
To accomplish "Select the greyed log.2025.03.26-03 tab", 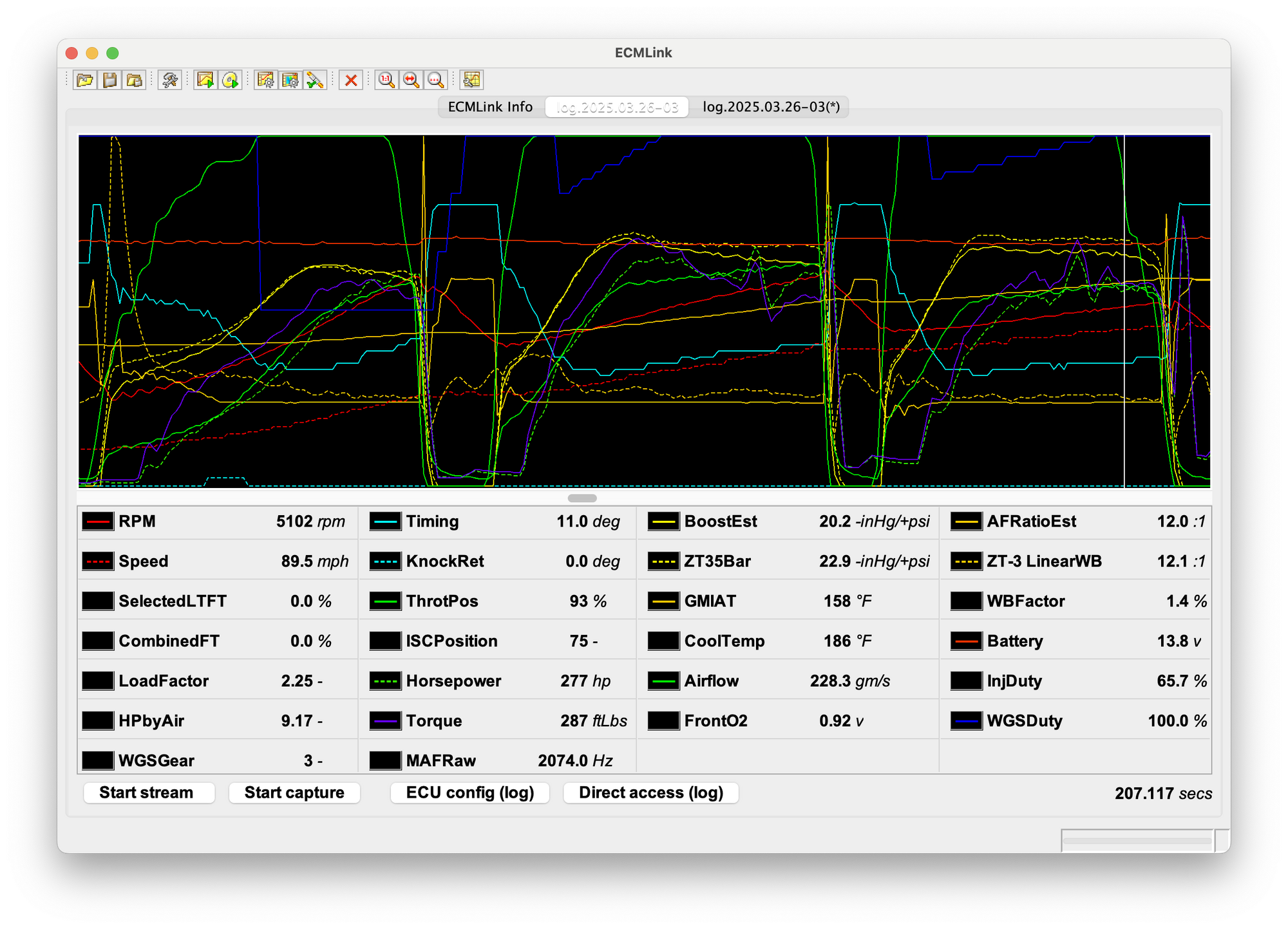I will 617,107.
